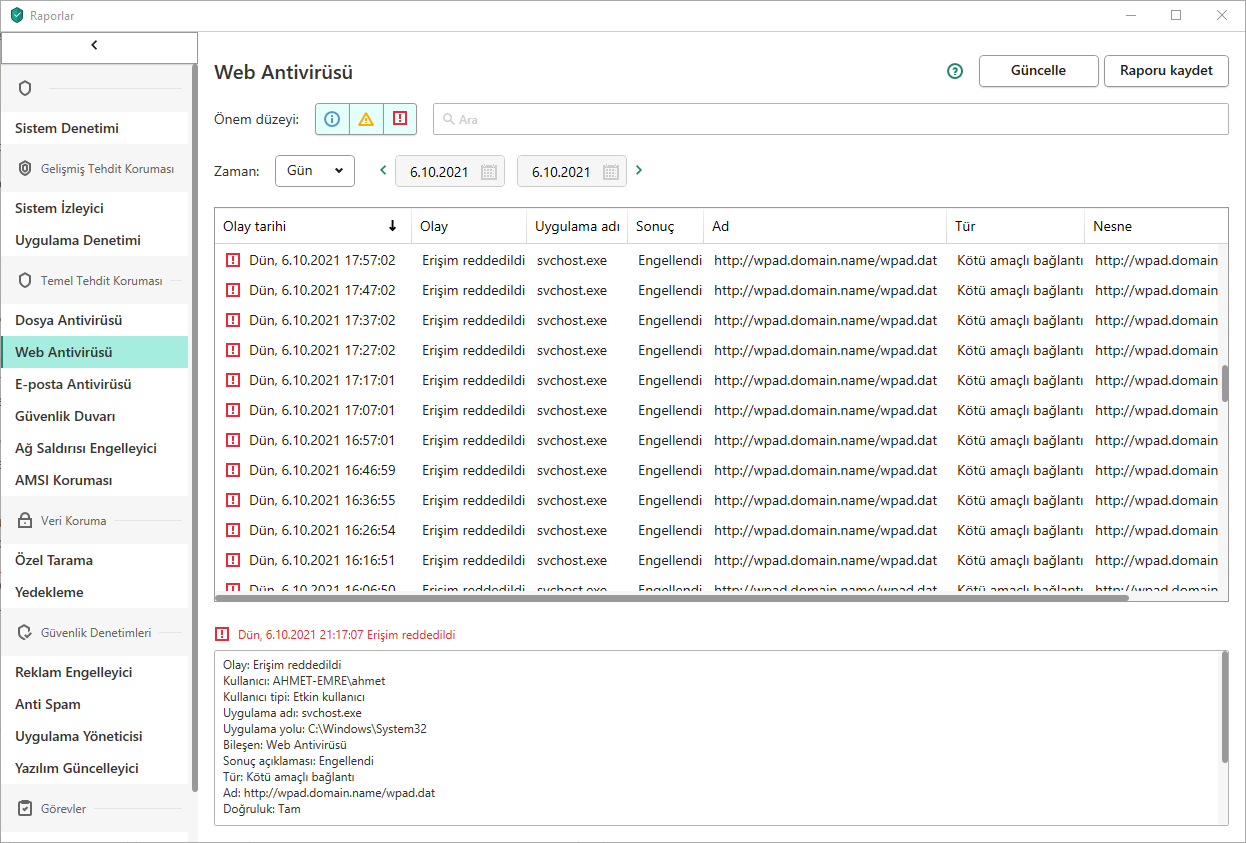Open Anti Spam in sidebar
Image resolution: width=1246 pixels, height=843 pixels.
94,704
